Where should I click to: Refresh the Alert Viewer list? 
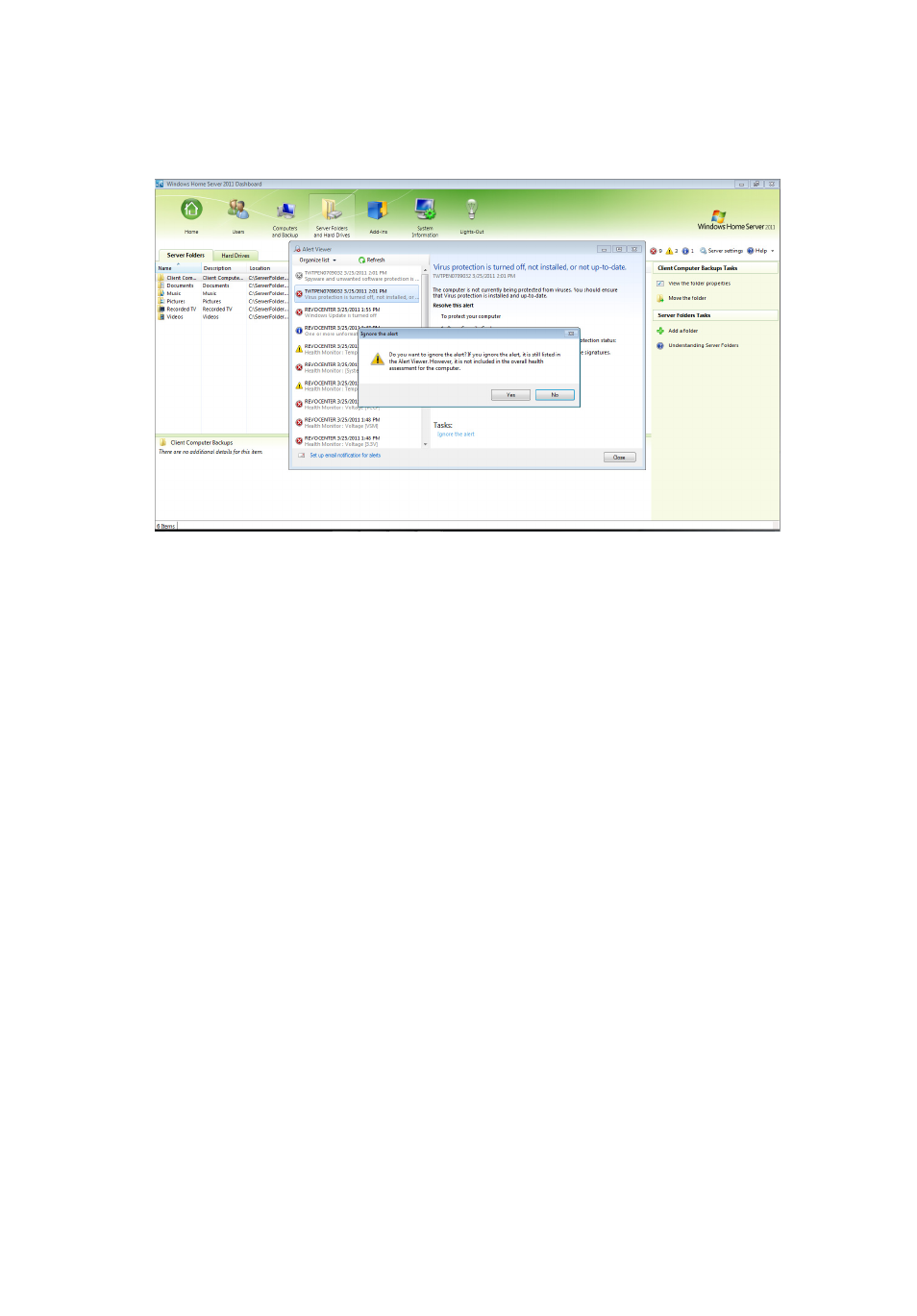[x=372, y=260]
